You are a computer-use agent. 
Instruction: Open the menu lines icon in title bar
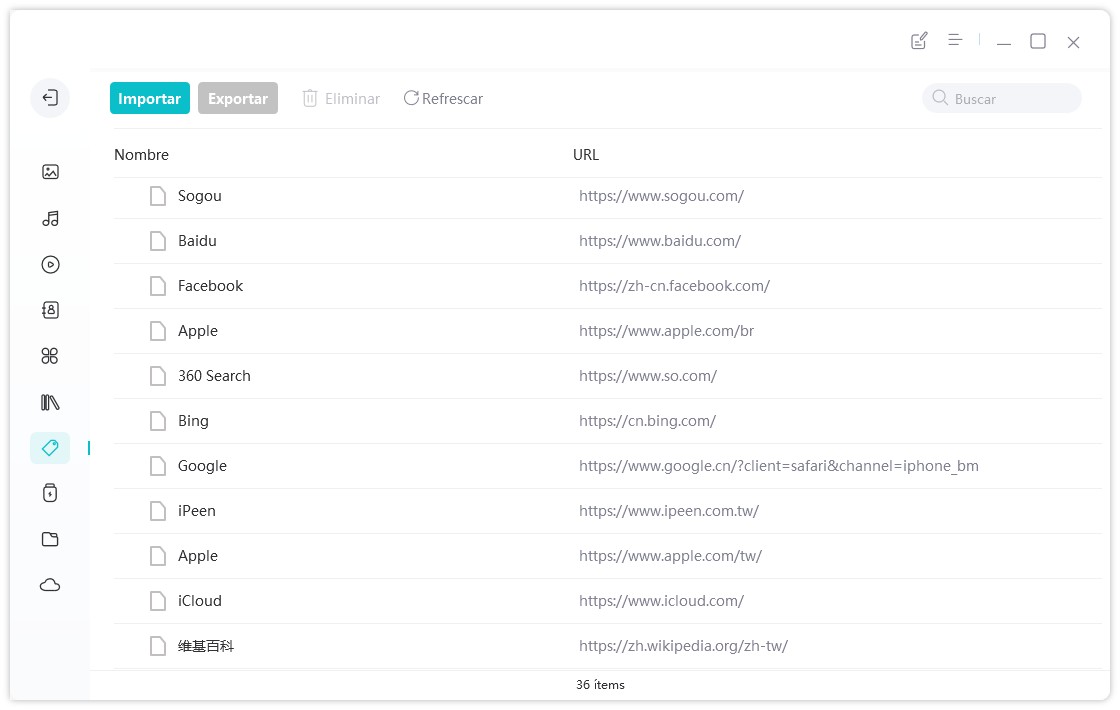(x=955, y=40)
